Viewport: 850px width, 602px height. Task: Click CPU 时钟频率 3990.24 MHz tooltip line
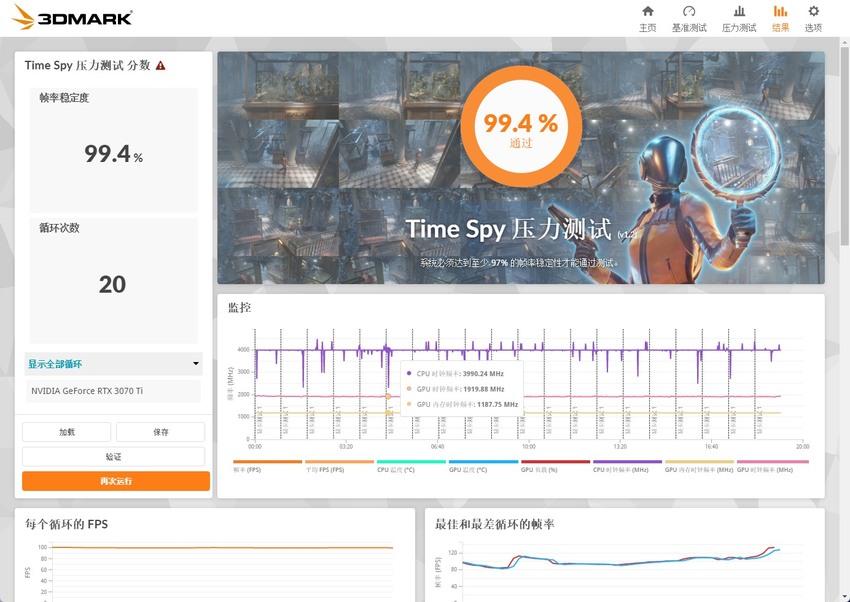[455, 373]
